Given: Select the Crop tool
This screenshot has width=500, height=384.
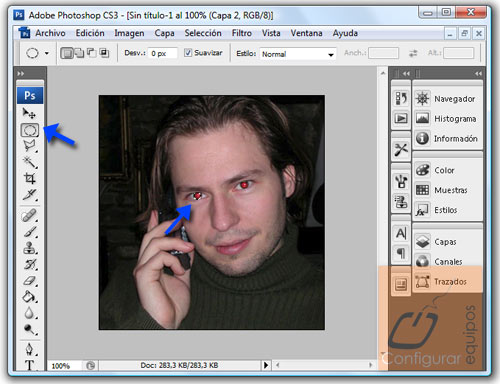Looking at the screenshot, I should [x=30, y=178].
